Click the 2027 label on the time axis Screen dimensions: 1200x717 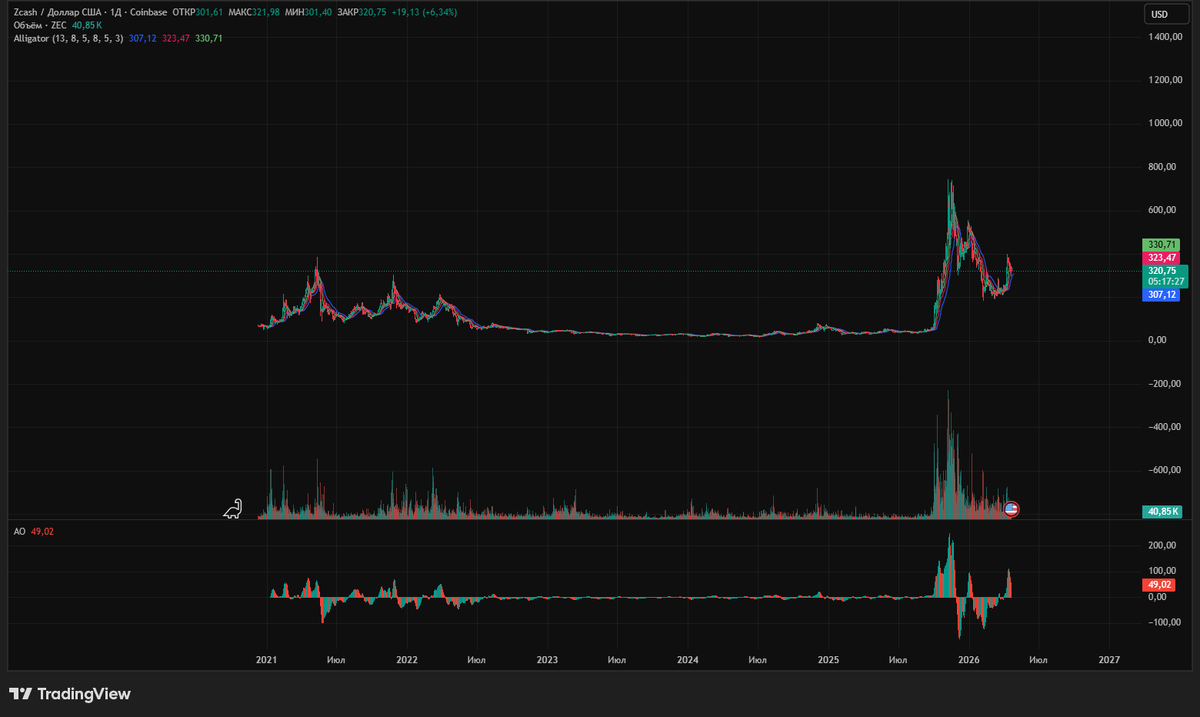[x=1108, y=660]
